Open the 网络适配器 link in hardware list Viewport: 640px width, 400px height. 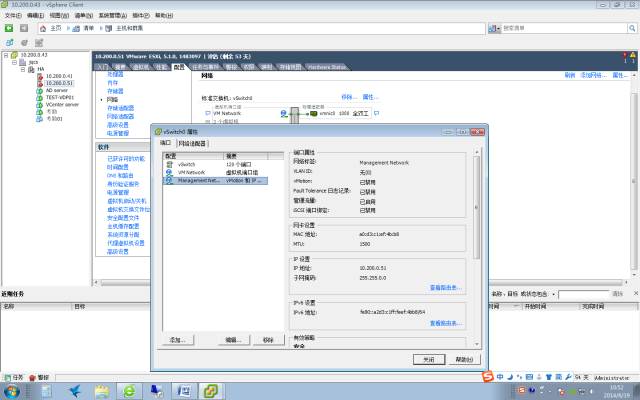(x=120, y=116)
